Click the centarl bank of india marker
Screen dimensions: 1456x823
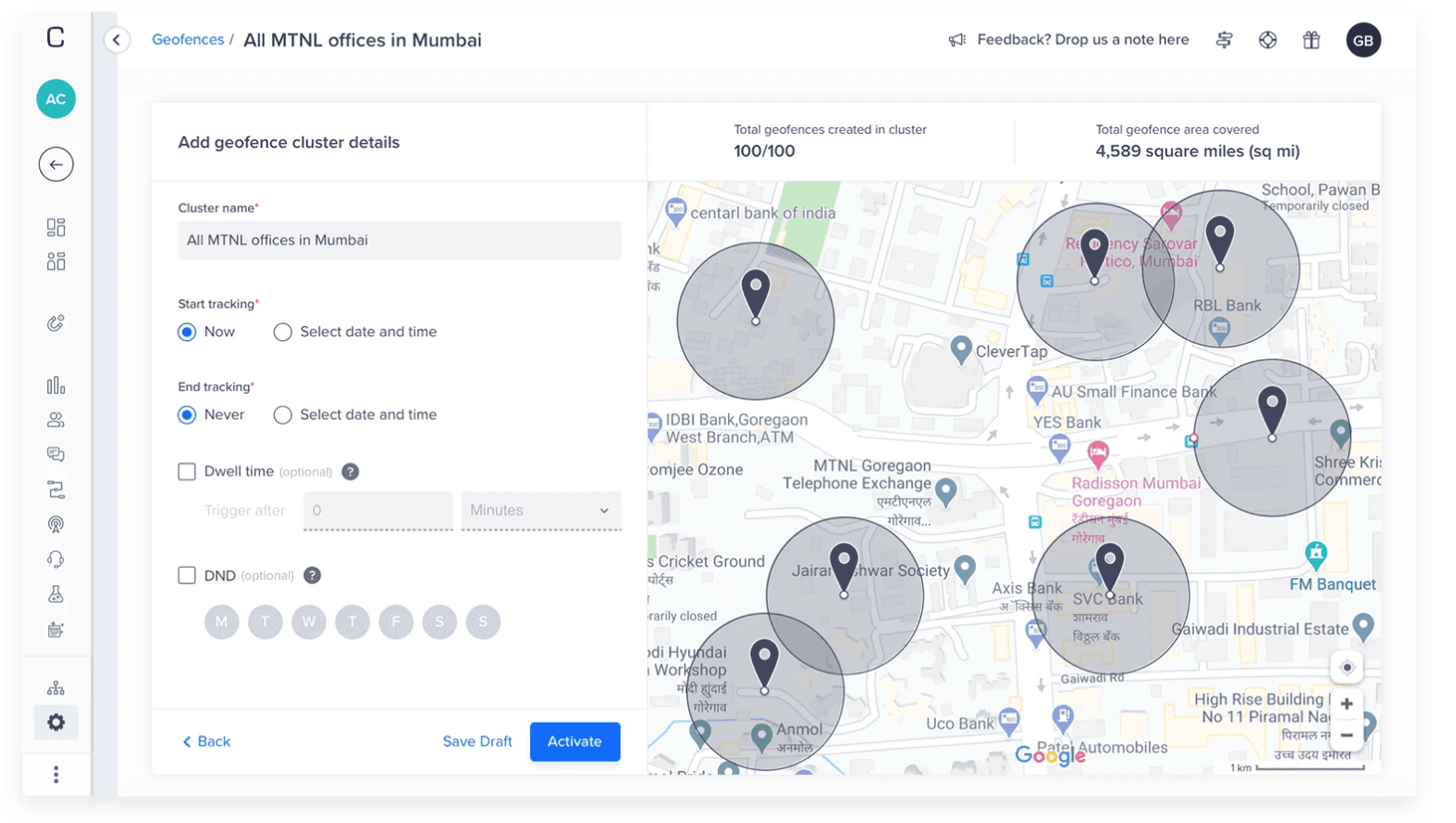(x=676, y=212)
